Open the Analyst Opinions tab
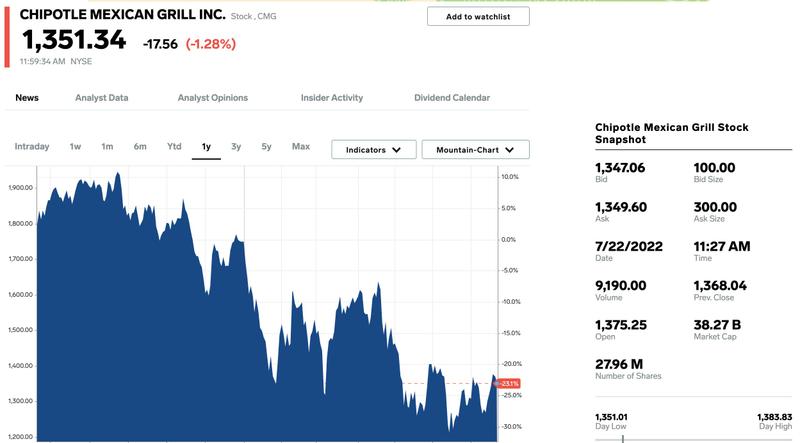 [213, 97]
